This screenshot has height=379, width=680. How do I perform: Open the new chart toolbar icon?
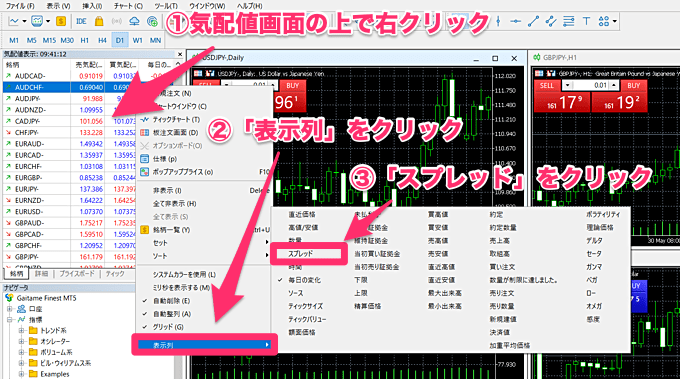coord(14,21)
